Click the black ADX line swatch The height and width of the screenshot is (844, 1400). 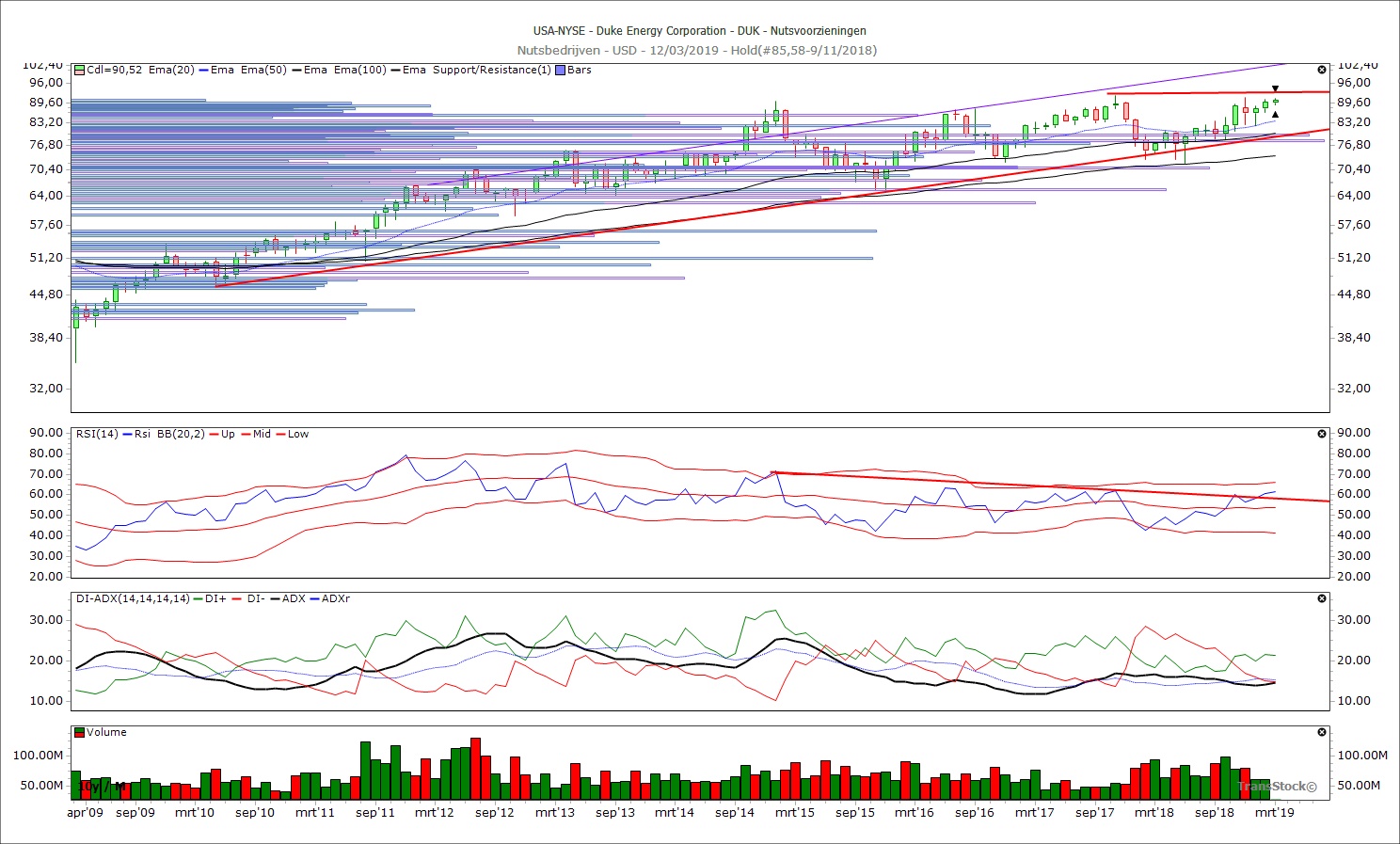tap(275, 598)
